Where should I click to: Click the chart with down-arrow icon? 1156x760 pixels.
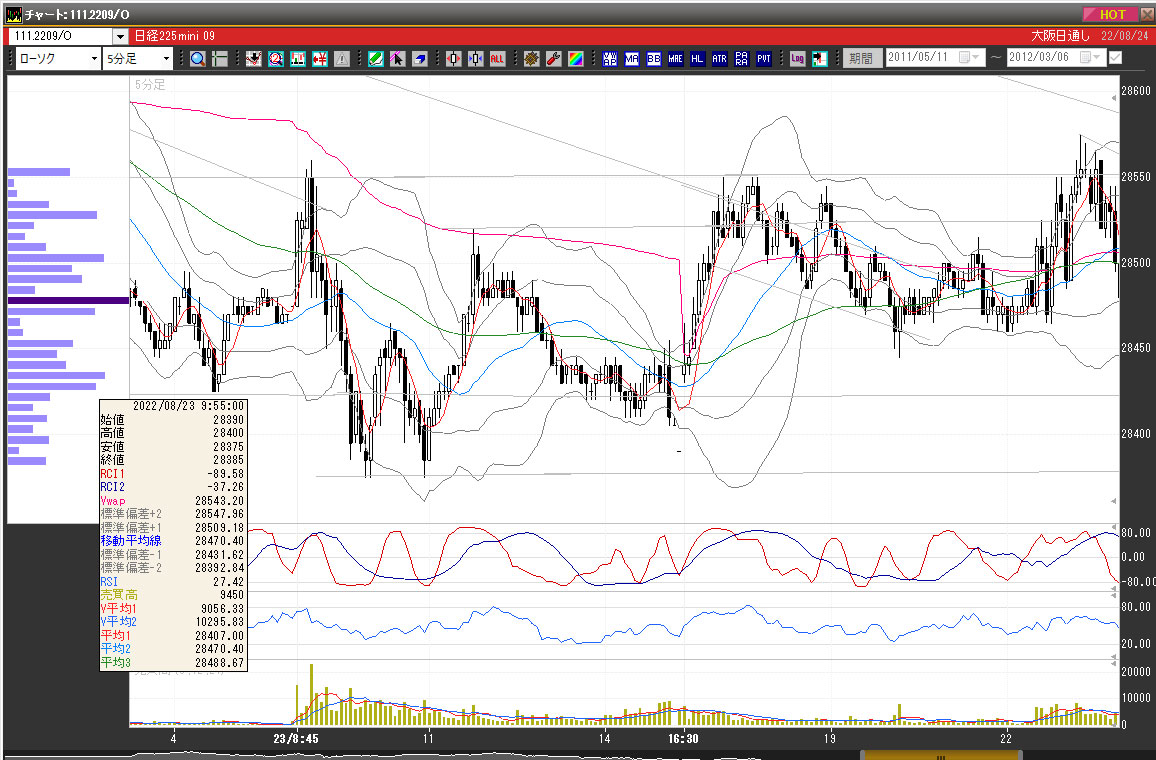254,59
